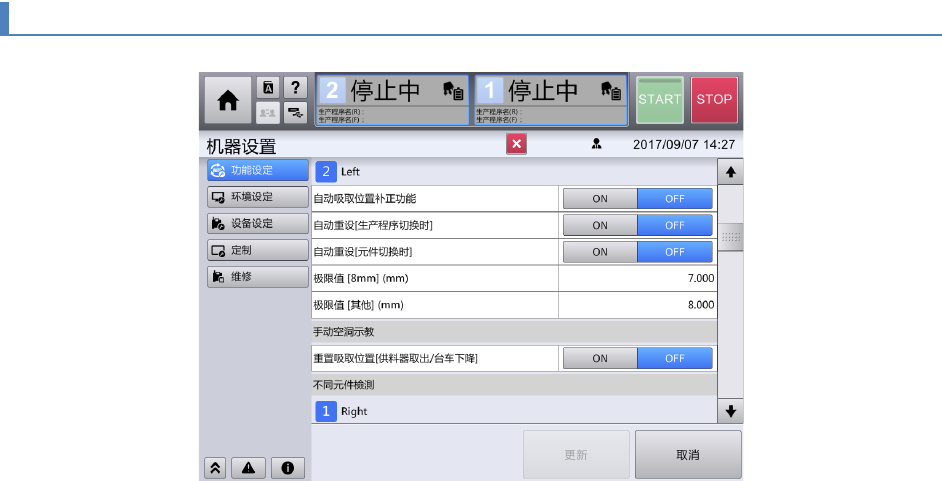
Task: Turn ON 自动吸取位置补正功能
Action: [600, 199]
